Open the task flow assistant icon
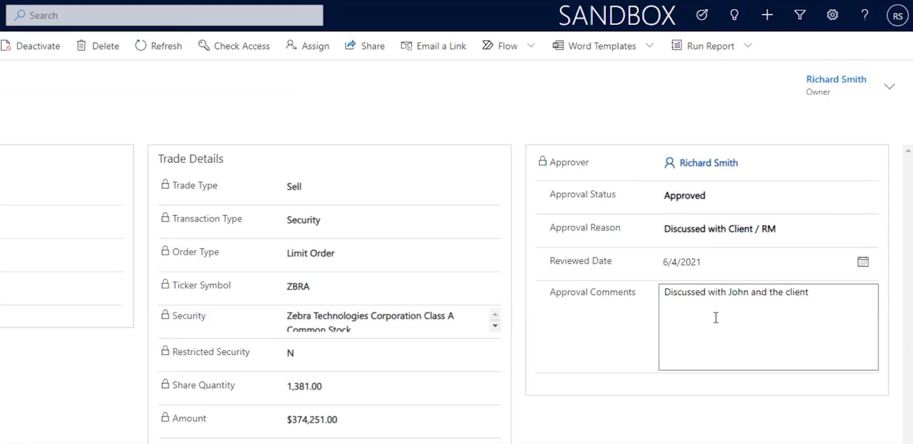Viewport: 913px width, 444px height. 702,15
